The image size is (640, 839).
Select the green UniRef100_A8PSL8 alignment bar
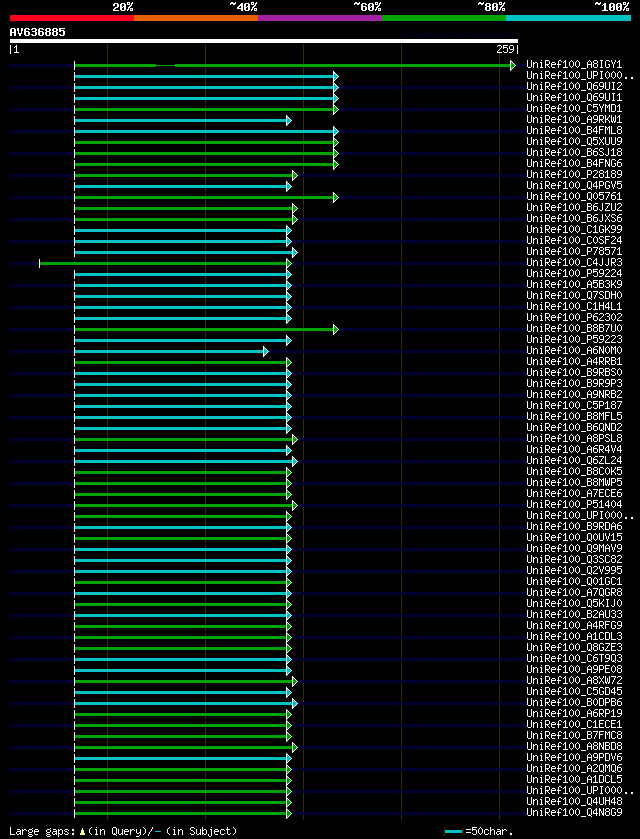pos(183,439)
